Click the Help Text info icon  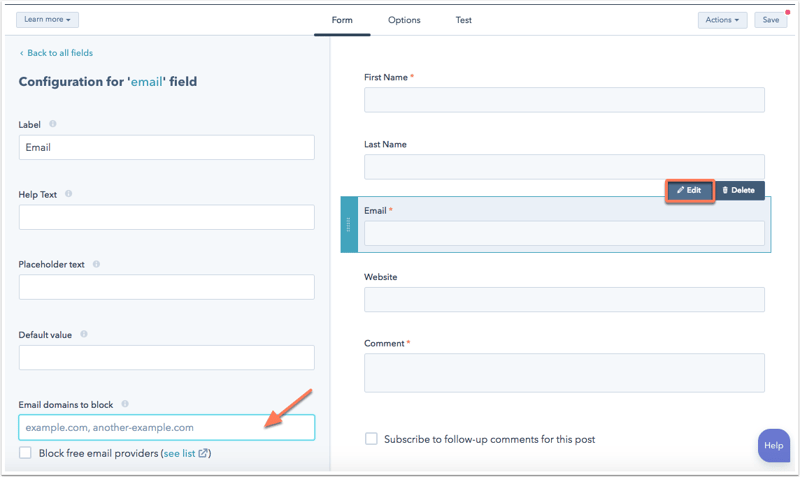[68, 194]
